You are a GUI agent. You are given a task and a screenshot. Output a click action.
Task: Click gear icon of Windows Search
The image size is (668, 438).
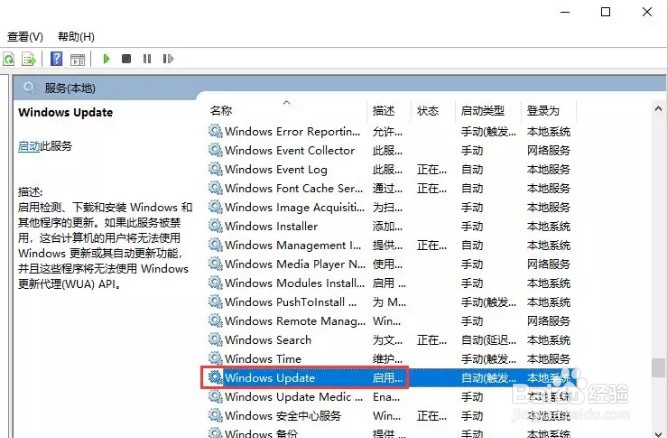215,340
